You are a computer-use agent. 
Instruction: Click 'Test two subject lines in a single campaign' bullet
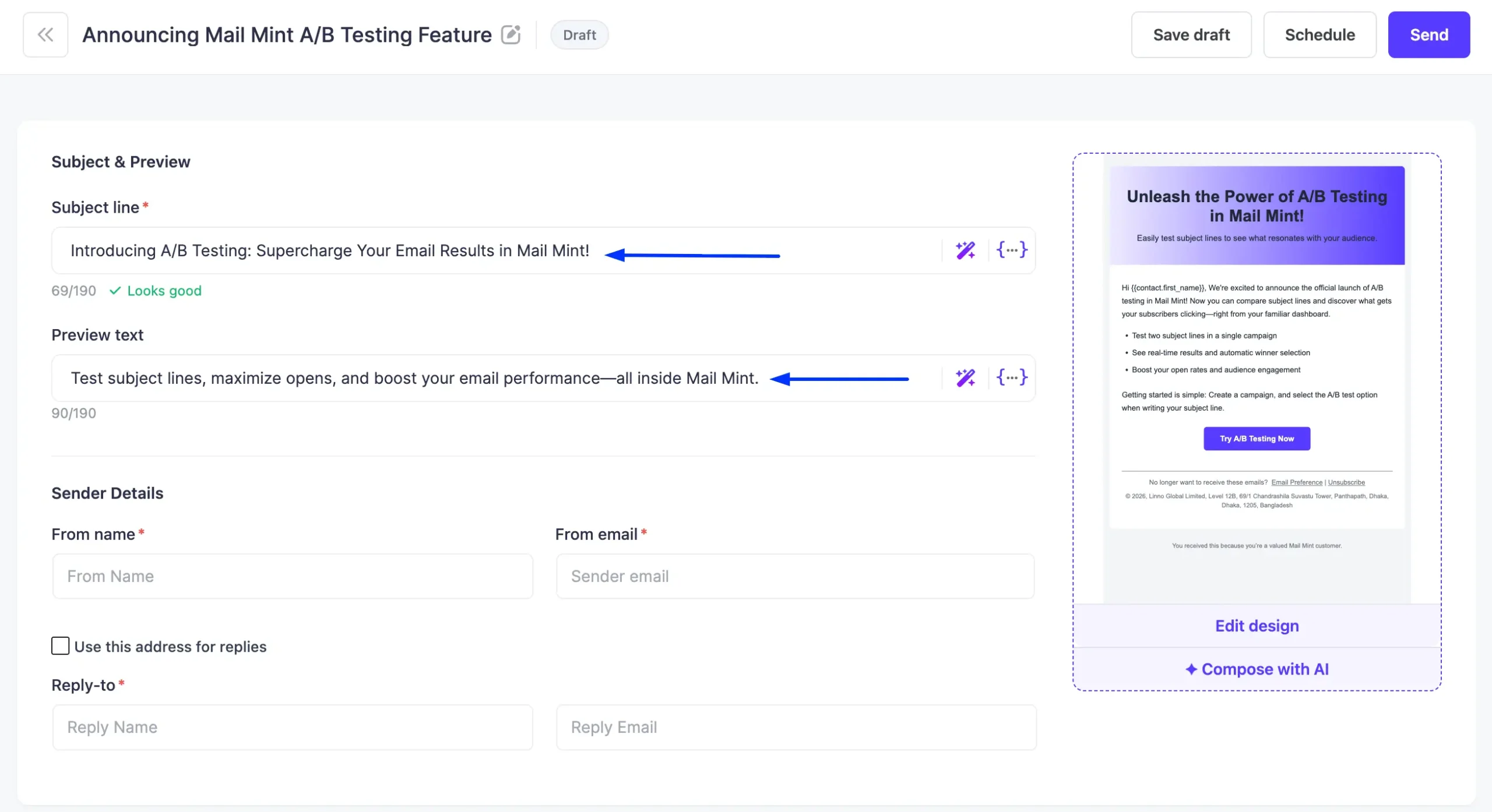point(1204,336)
